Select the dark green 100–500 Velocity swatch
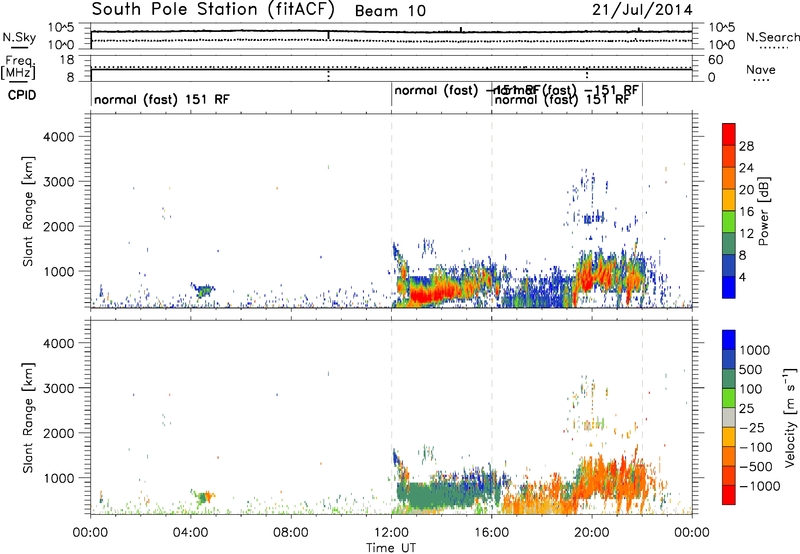This screenshot has width=800, height=554. coord(729,379)
